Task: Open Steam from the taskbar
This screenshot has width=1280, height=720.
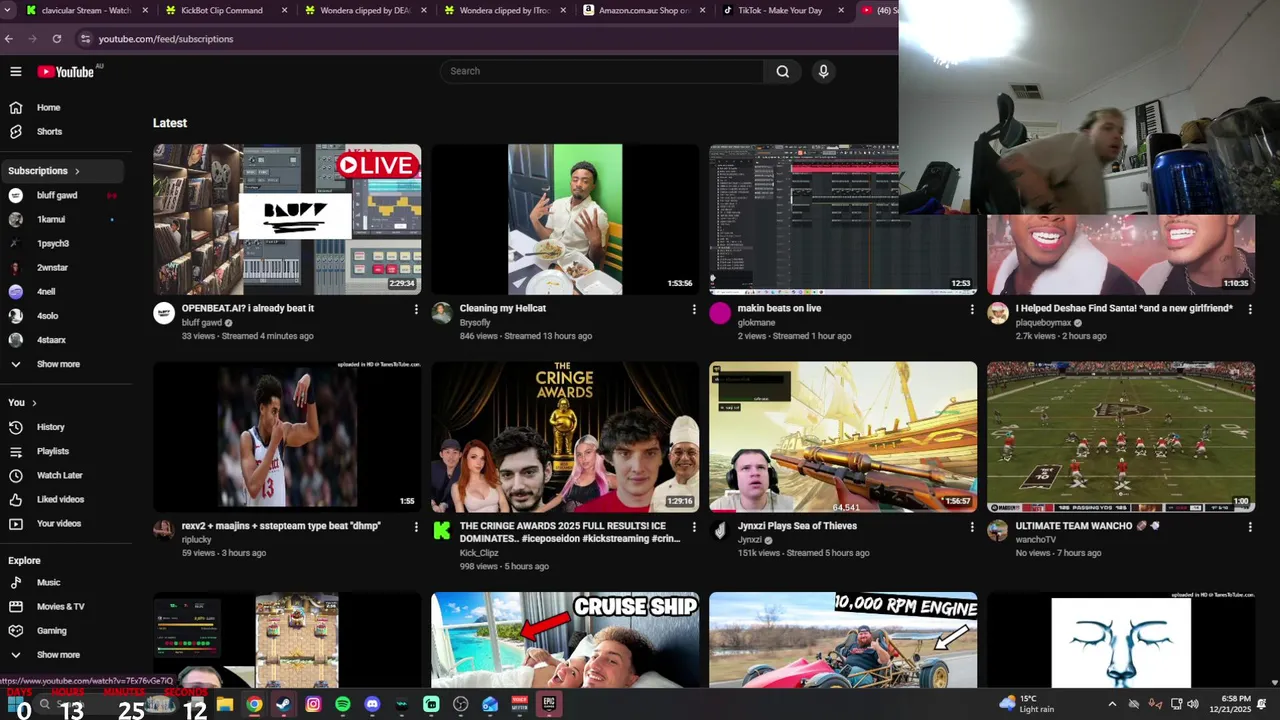Action: coord(284,704)
